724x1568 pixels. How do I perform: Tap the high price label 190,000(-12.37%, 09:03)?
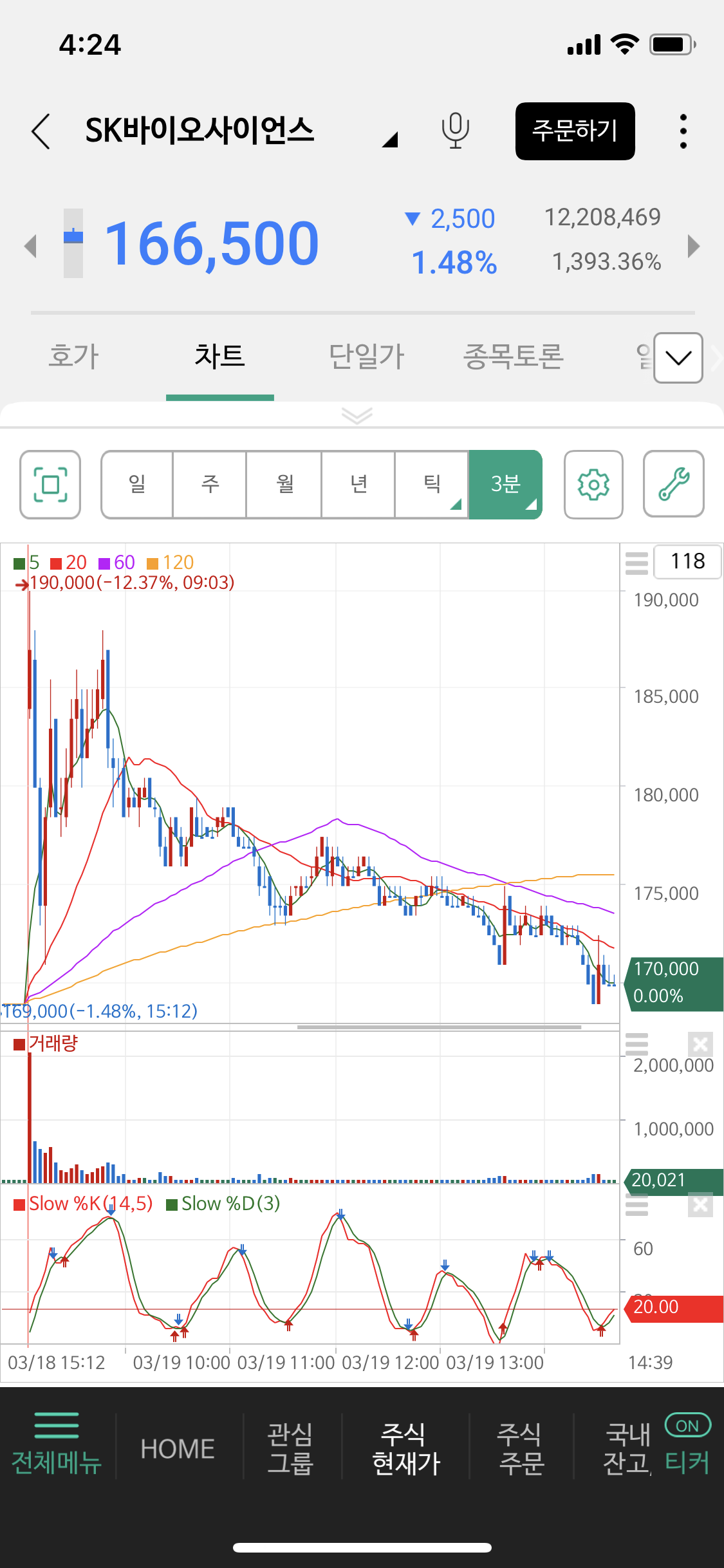(x=132, y=583)
